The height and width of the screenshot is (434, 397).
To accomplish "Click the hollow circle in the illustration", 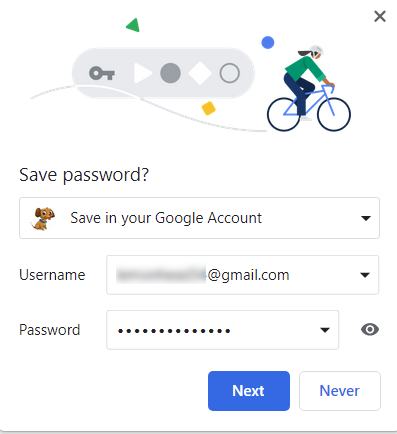I will tap(229, 73).
